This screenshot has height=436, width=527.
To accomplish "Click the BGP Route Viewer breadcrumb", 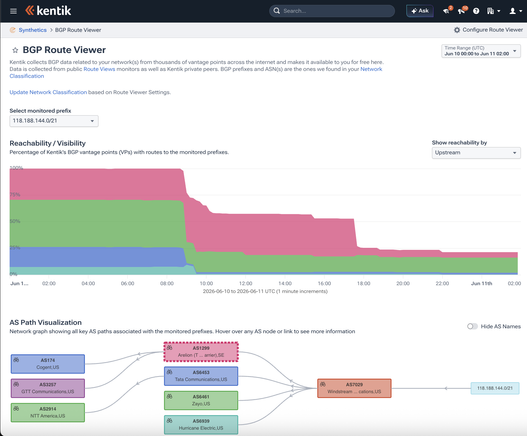I will [78, 30].
